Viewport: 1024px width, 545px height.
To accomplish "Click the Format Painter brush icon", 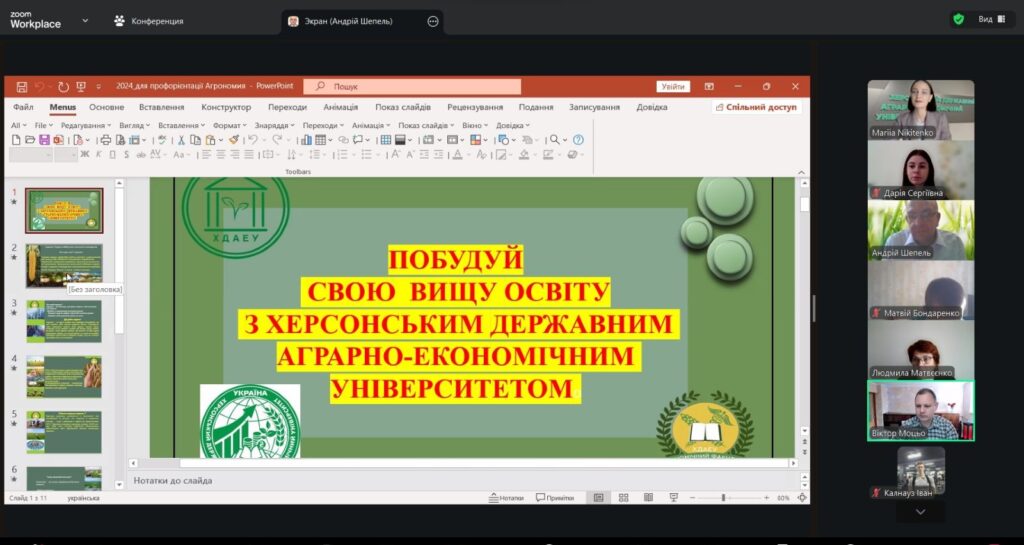I will pyautogui.click(x=234, y=140).
